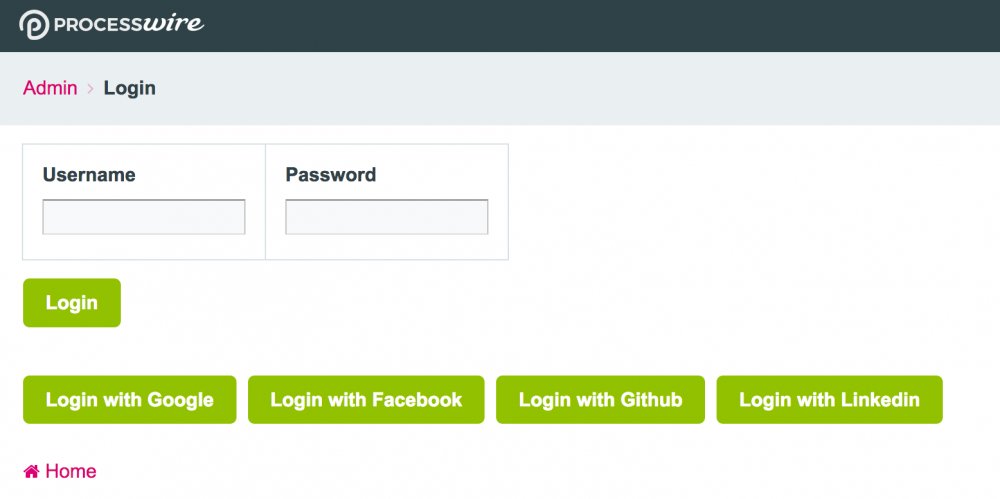Focus the Username input field
This screenshot has width=1000, height=499.
(x=144, y=217)
